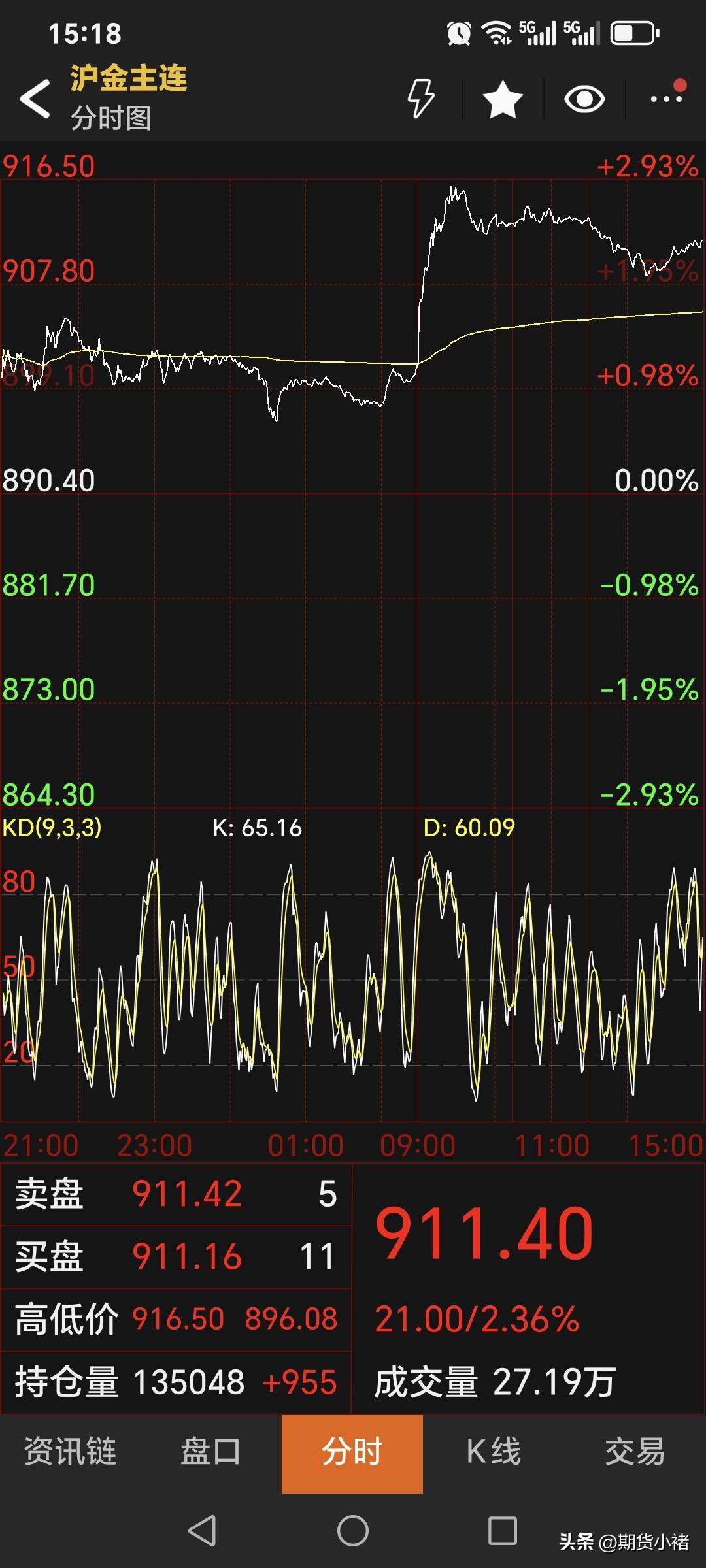706x1568 pixels.
Task: Tap the Android recent apps square
Action: click(x=503, y=1530)
